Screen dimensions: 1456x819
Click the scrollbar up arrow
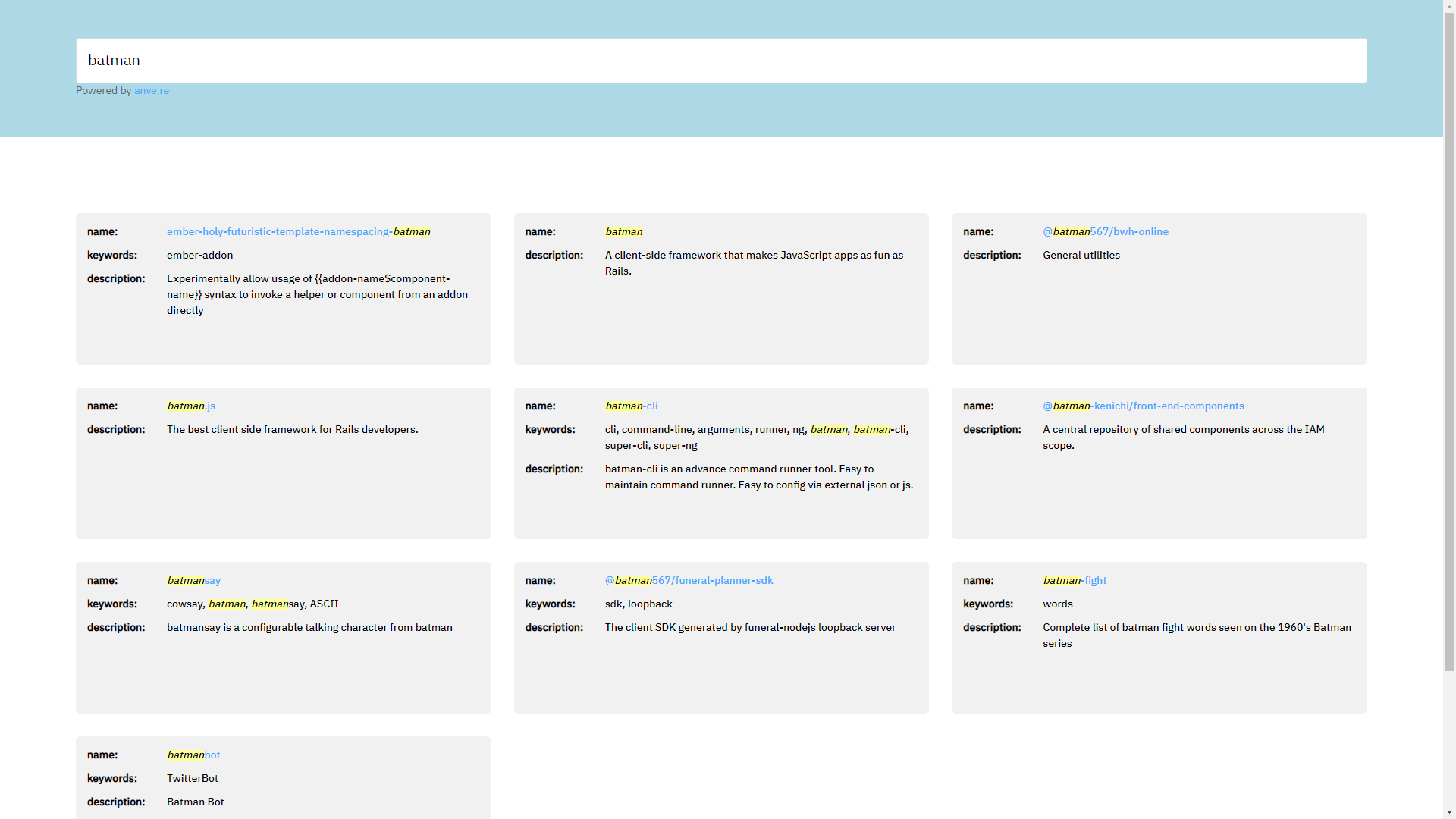pos(1449,6)
